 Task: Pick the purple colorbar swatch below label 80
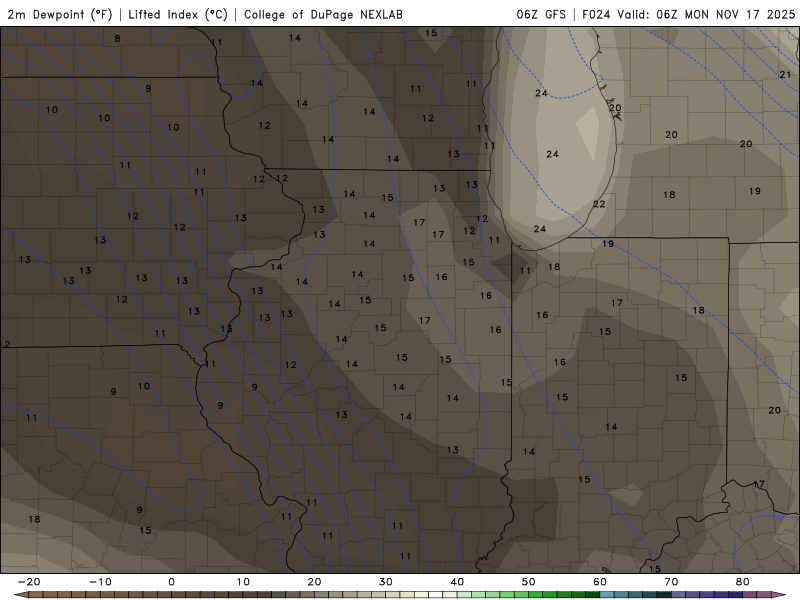tap(750, 595)
